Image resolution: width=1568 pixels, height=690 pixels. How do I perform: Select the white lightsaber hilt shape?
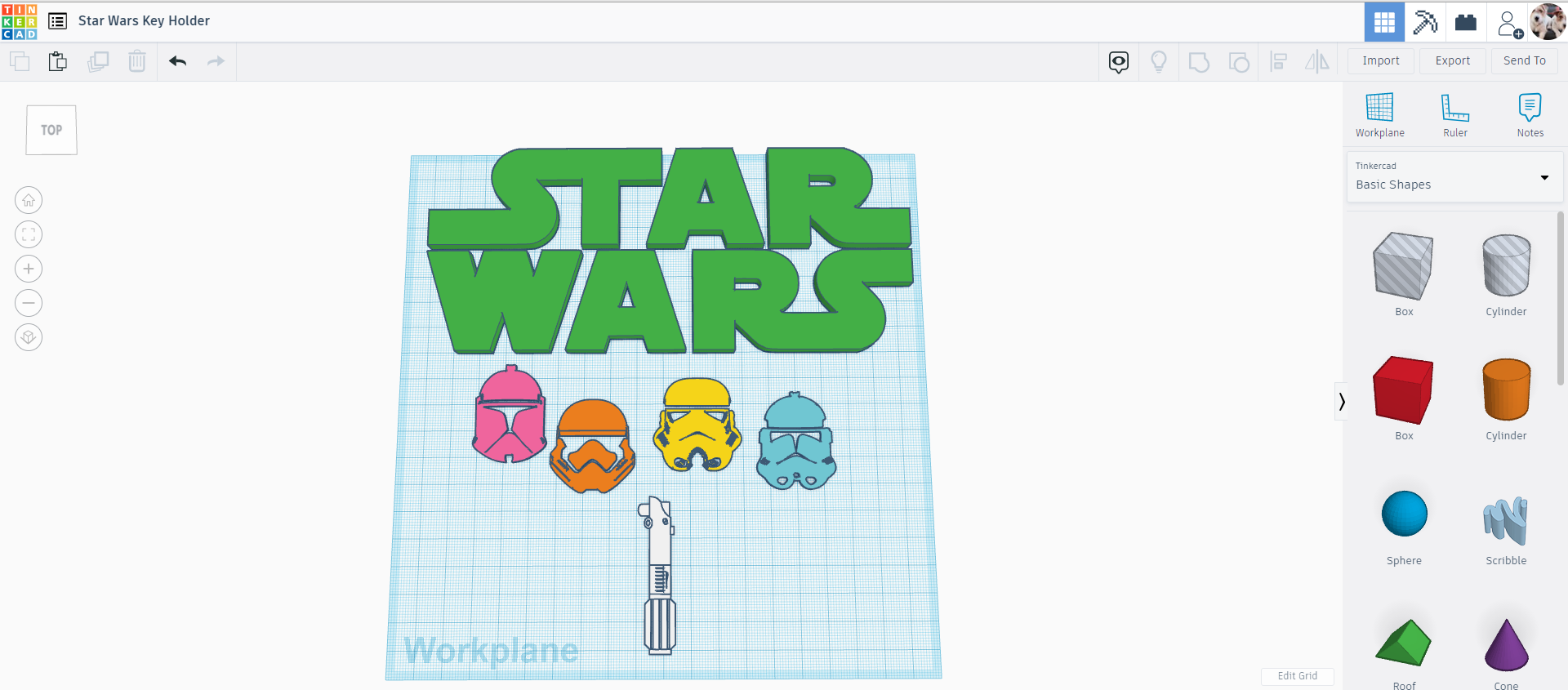[x=658, y=576]
